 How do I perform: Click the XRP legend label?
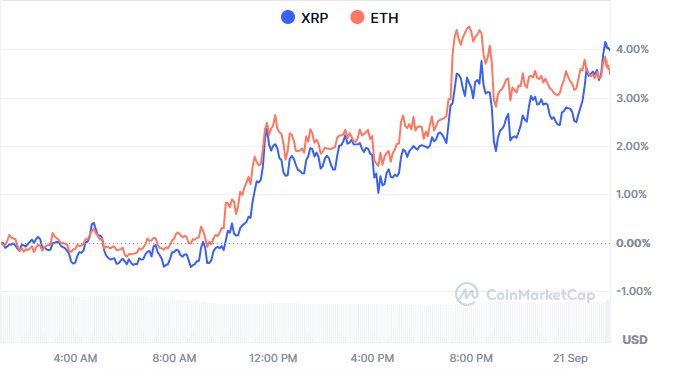tap(314, 18)
